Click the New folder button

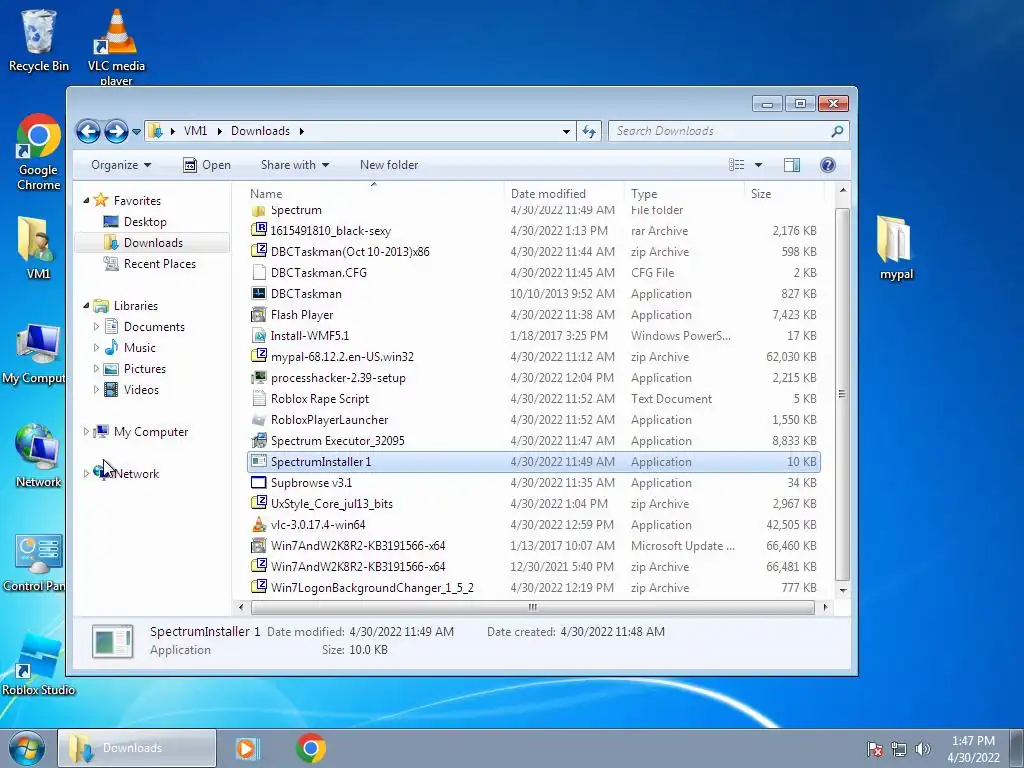coord(389,165)
